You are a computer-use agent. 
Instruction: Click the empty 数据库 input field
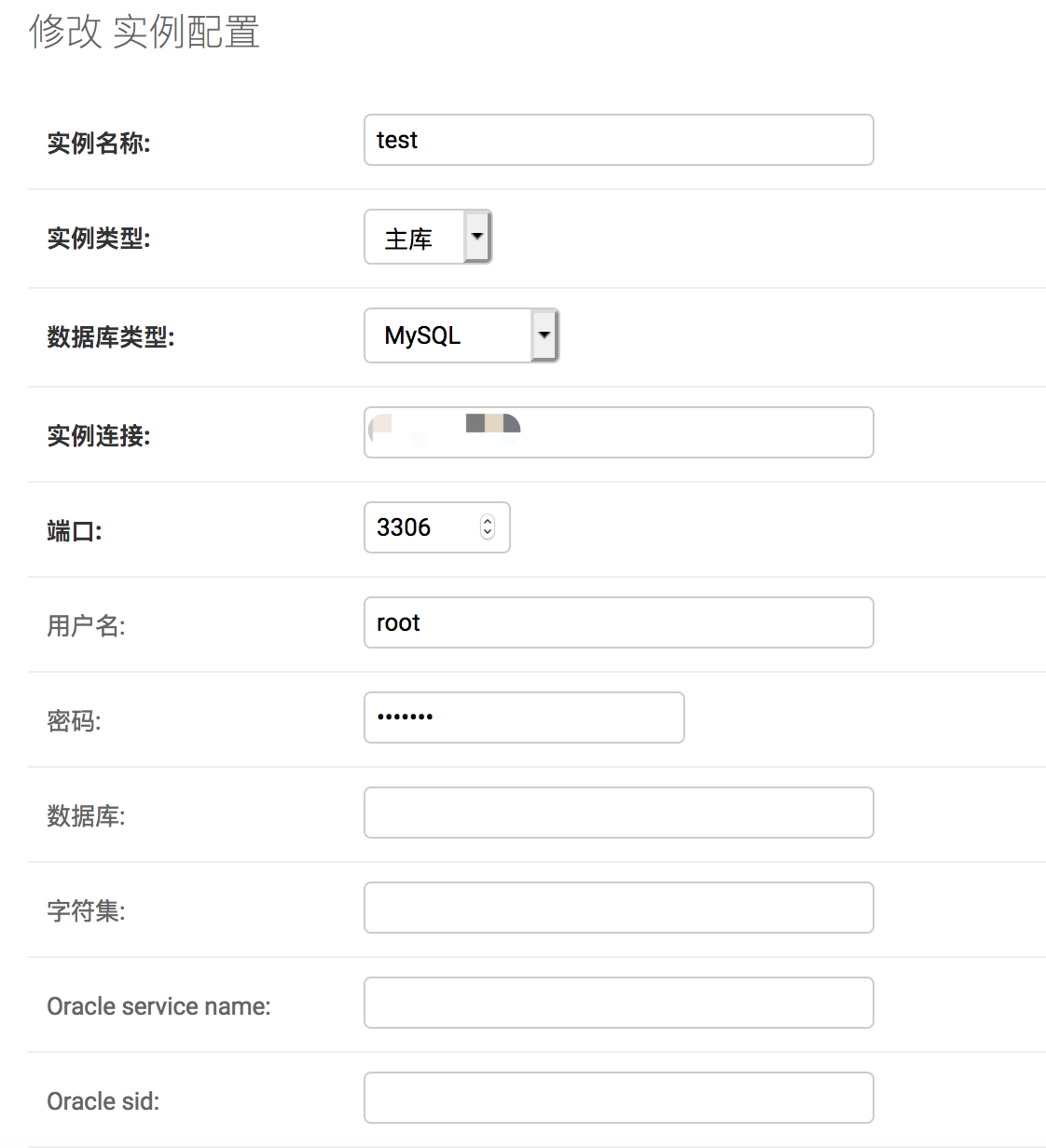click(x=618, y=813)
